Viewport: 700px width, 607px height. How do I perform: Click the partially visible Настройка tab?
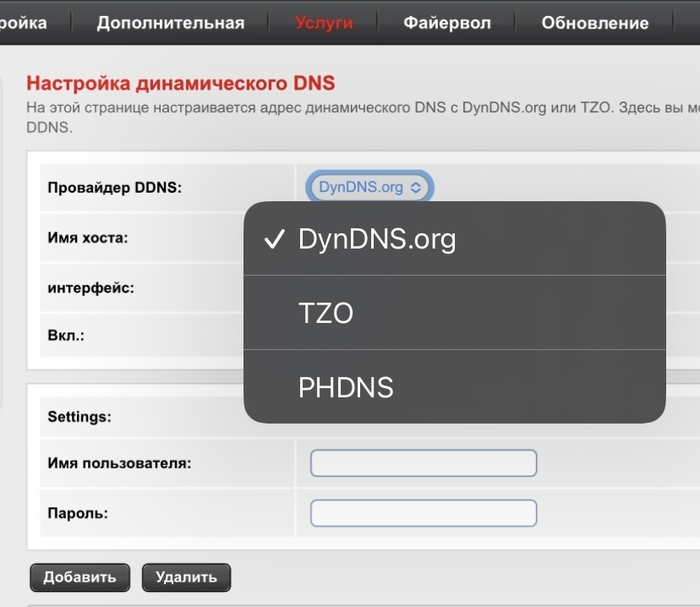tap(22, 23)
